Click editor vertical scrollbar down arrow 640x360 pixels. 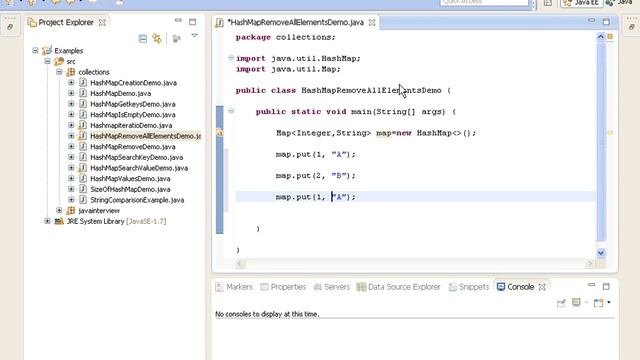(x=600, y=253)
